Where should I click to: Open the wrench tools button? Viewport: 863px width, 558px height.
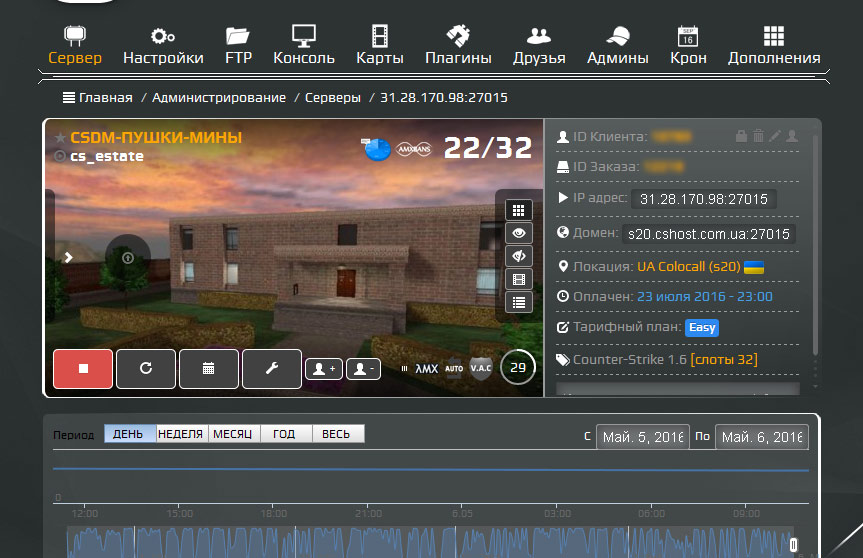pyautogui.click(x=272, y=369)
